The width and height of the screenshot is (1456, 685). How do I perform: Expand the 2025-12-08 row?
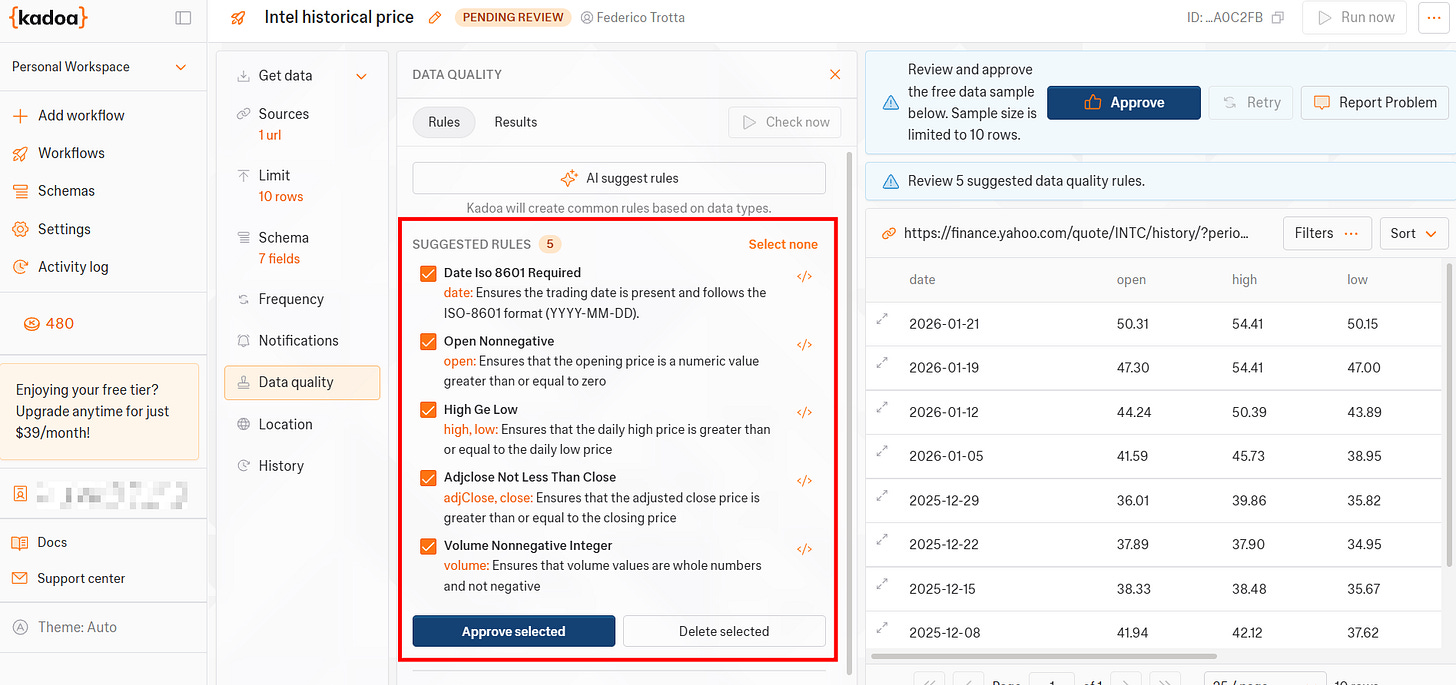point(882,628)
